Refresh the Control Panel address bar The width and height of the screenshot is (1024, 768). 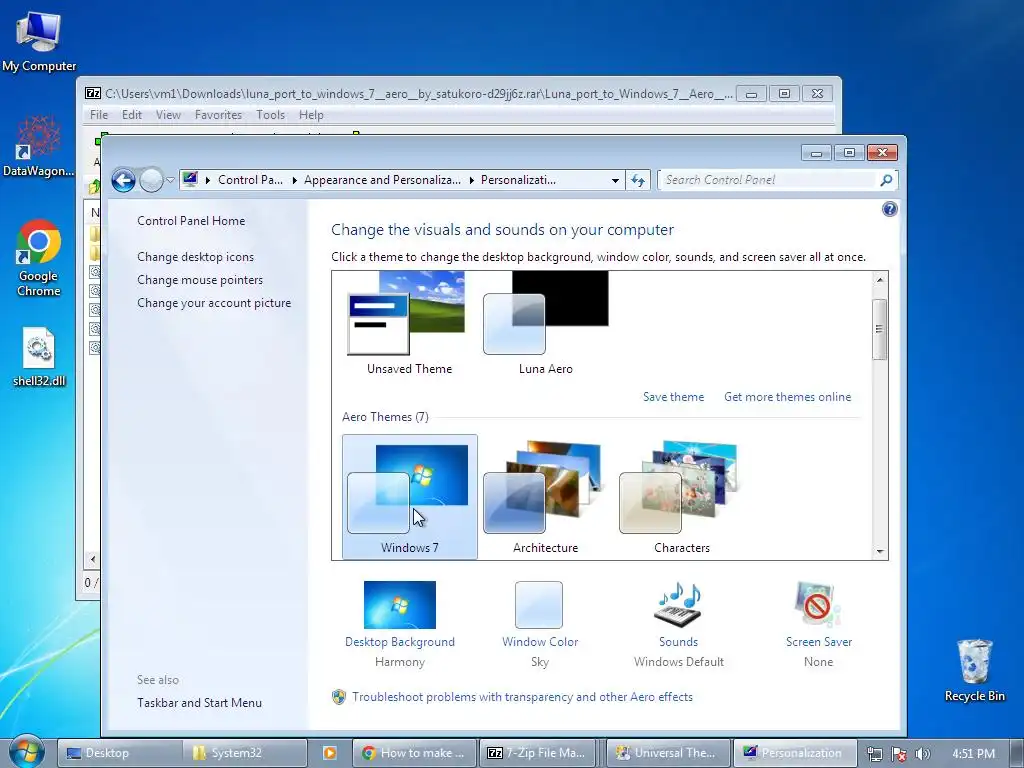click(x=638, y=180)
